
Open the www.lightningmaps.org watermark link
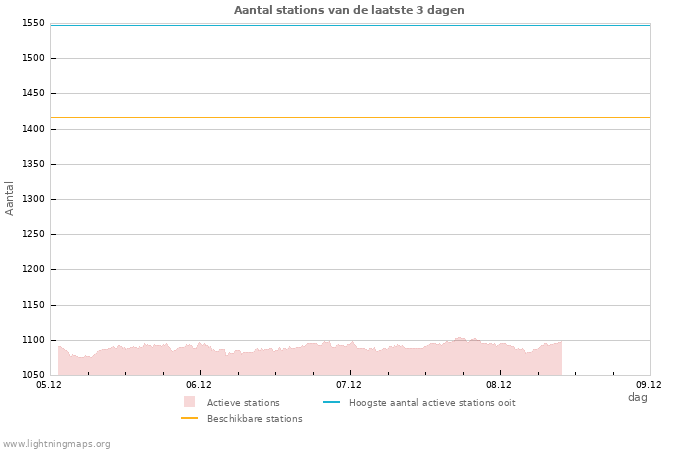[57, 444]
